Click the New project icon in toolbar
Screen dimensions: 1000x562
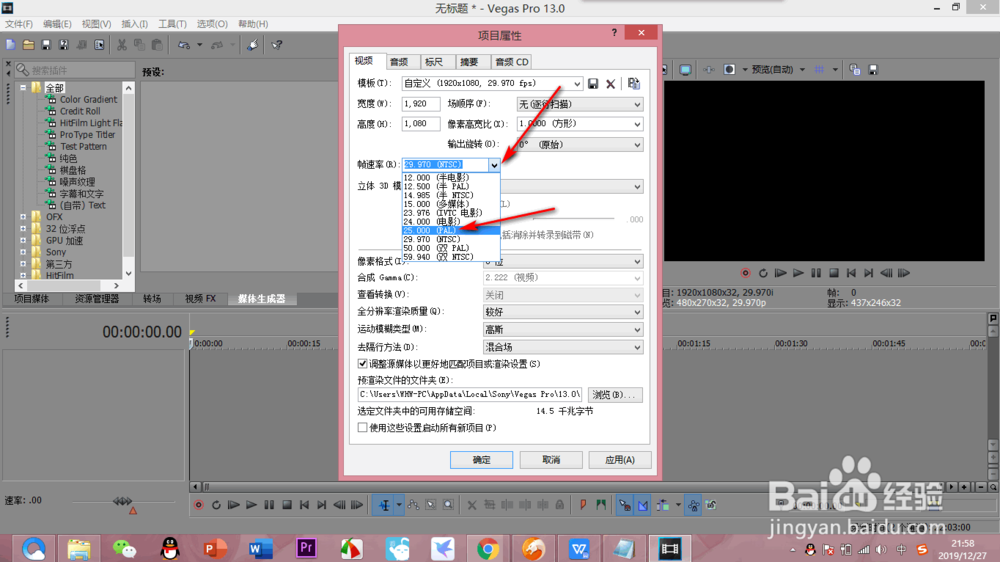click(10, 45)
